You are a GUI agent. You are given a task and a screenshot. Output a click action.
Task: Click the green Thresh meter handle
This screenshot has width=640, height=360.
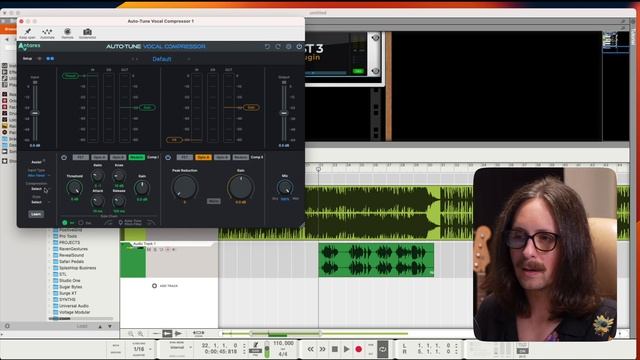click(x=70, y=76)
